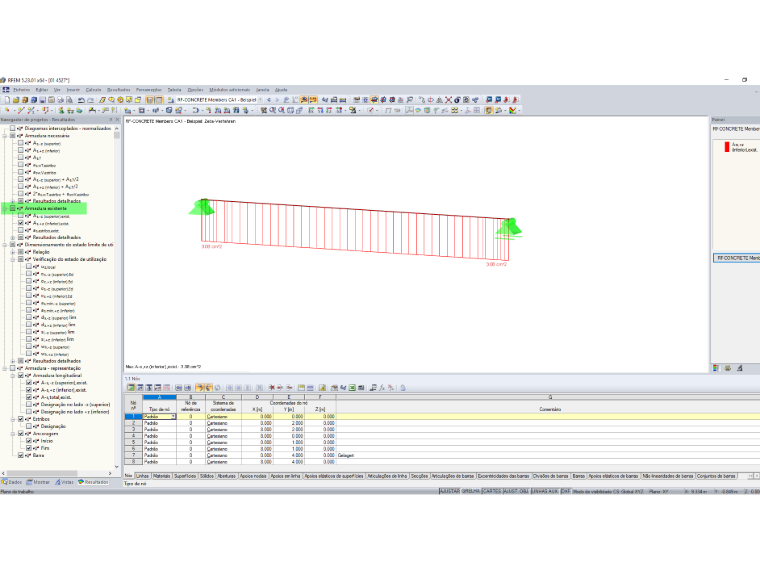Screen dimensions: 760x570
Task: Enable the As,-z (superior) checkbox under Armadura necessária
Action: [x=21, y=143]
